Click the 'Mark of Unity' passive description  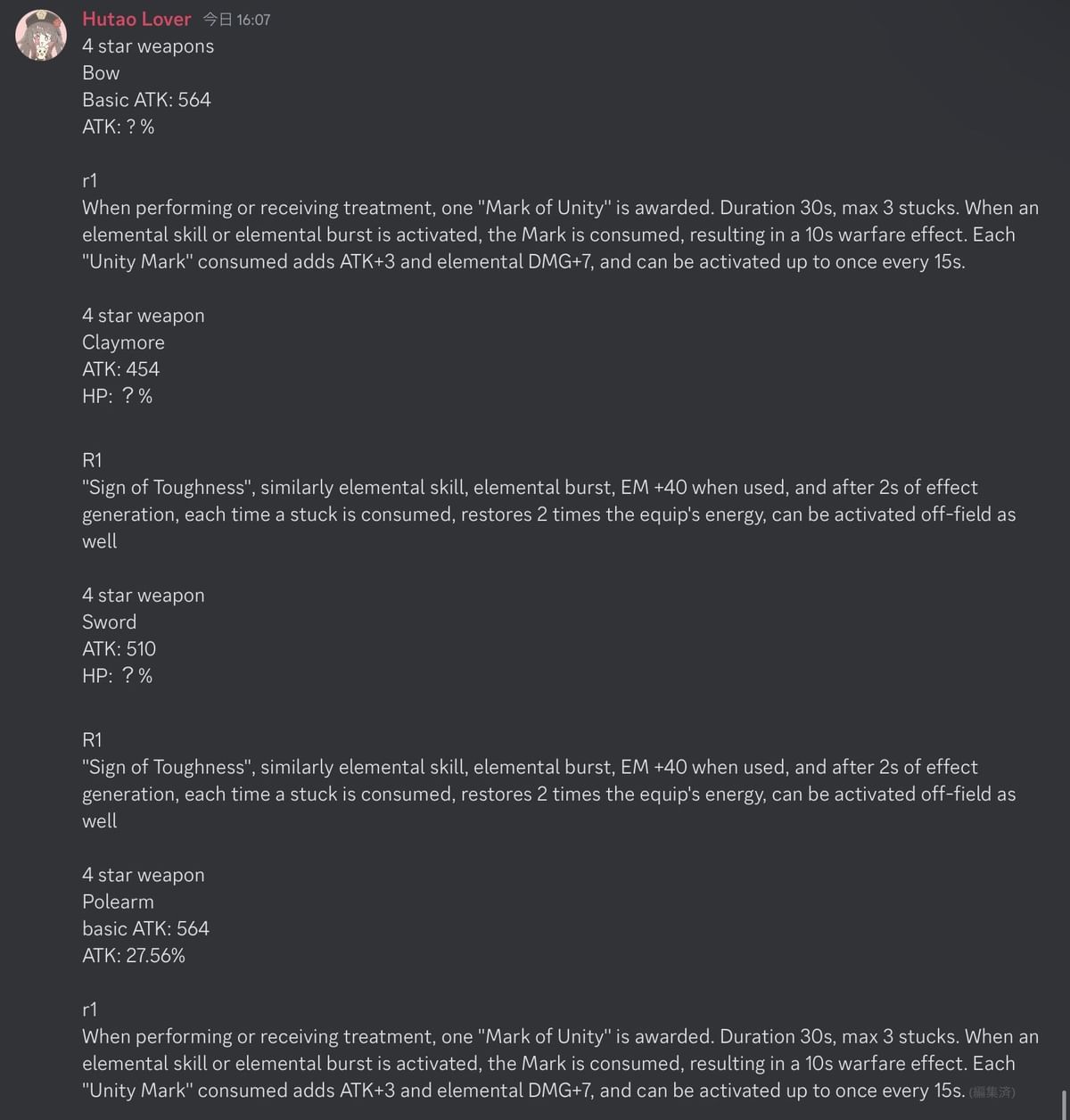coord(535,235)
